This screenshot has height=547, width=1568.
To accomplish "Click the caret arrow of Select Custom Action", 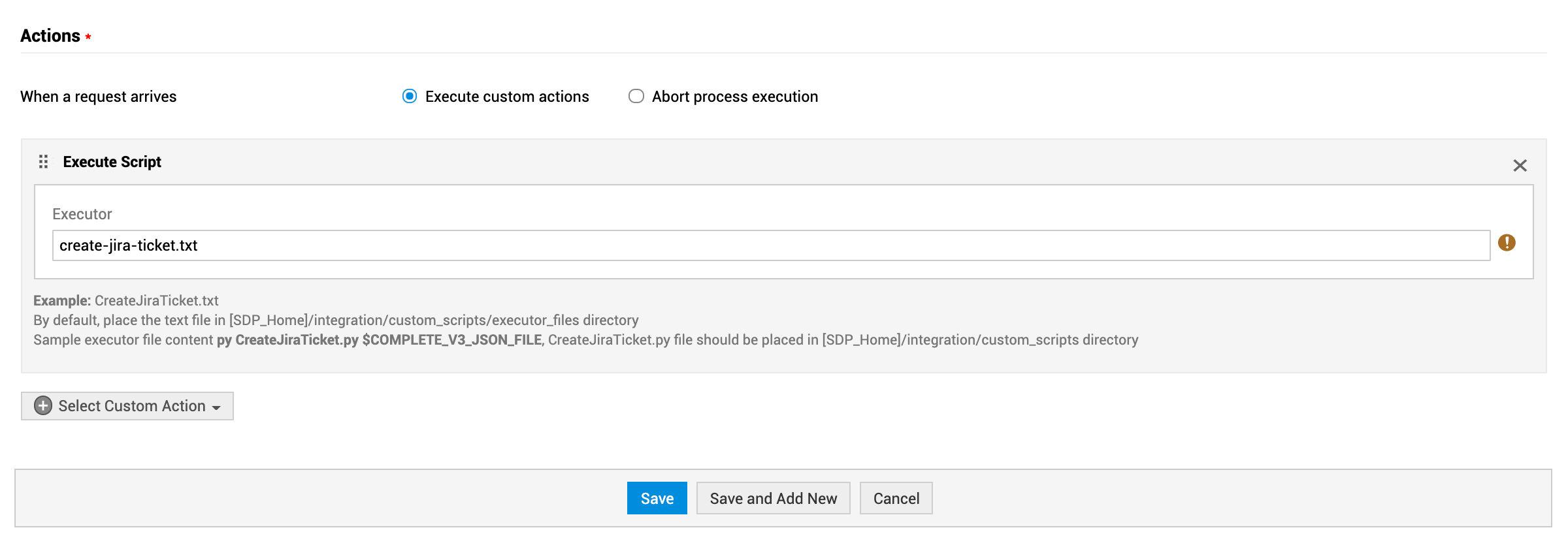I will [x=216, y=407].
